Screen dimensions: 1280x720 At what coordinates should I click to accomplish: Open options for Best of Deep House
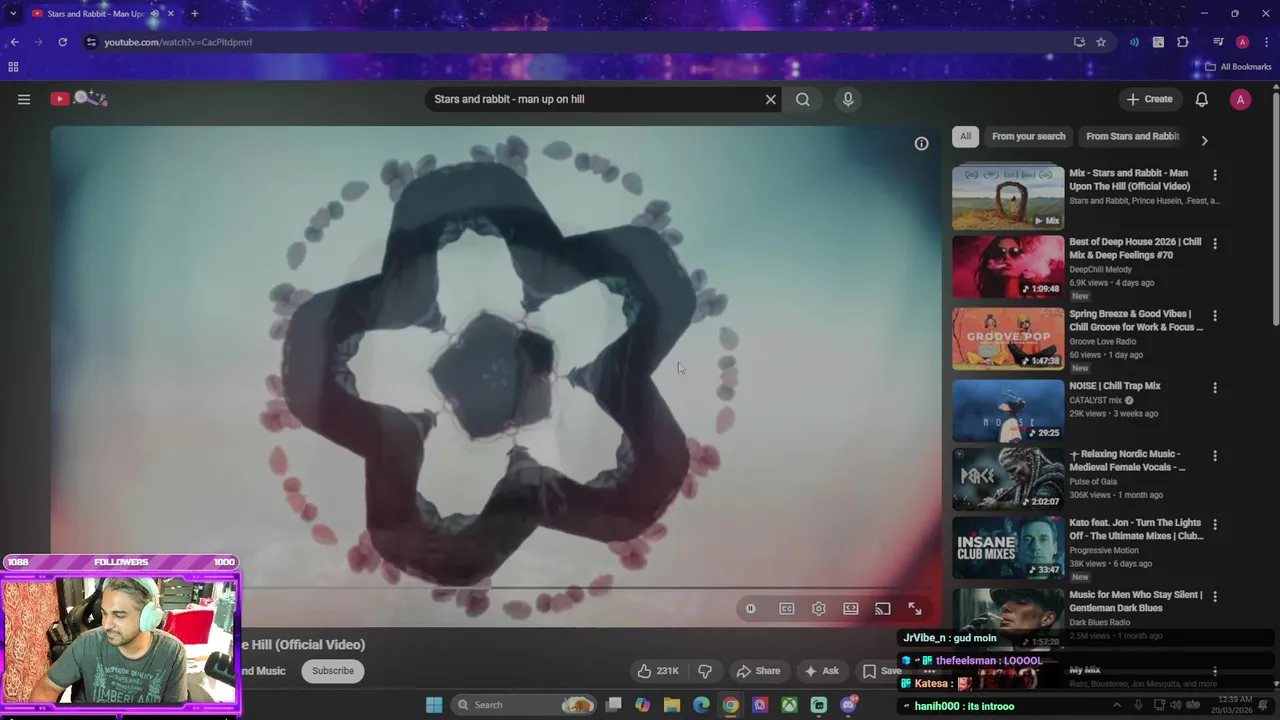1215,243
